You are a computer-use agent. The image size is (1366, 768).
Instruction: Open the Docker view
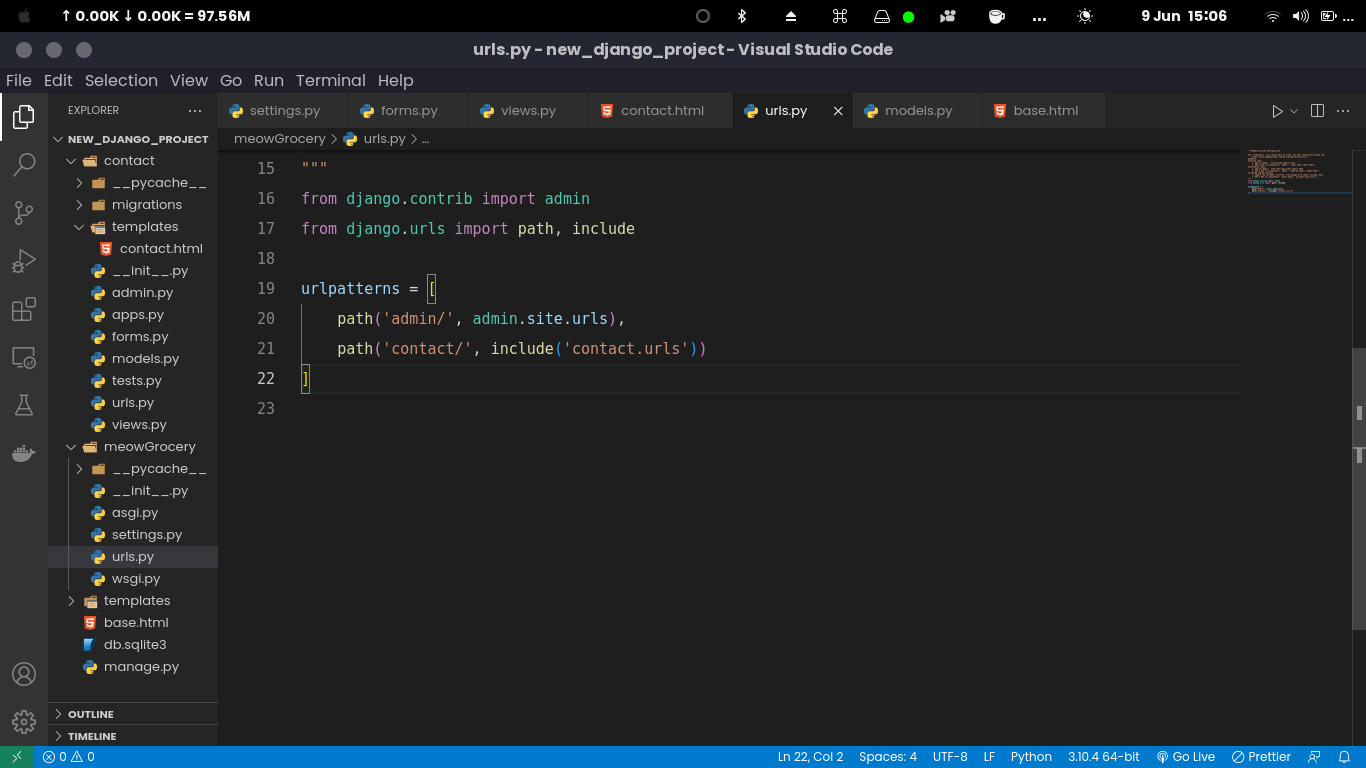[24, 453]
